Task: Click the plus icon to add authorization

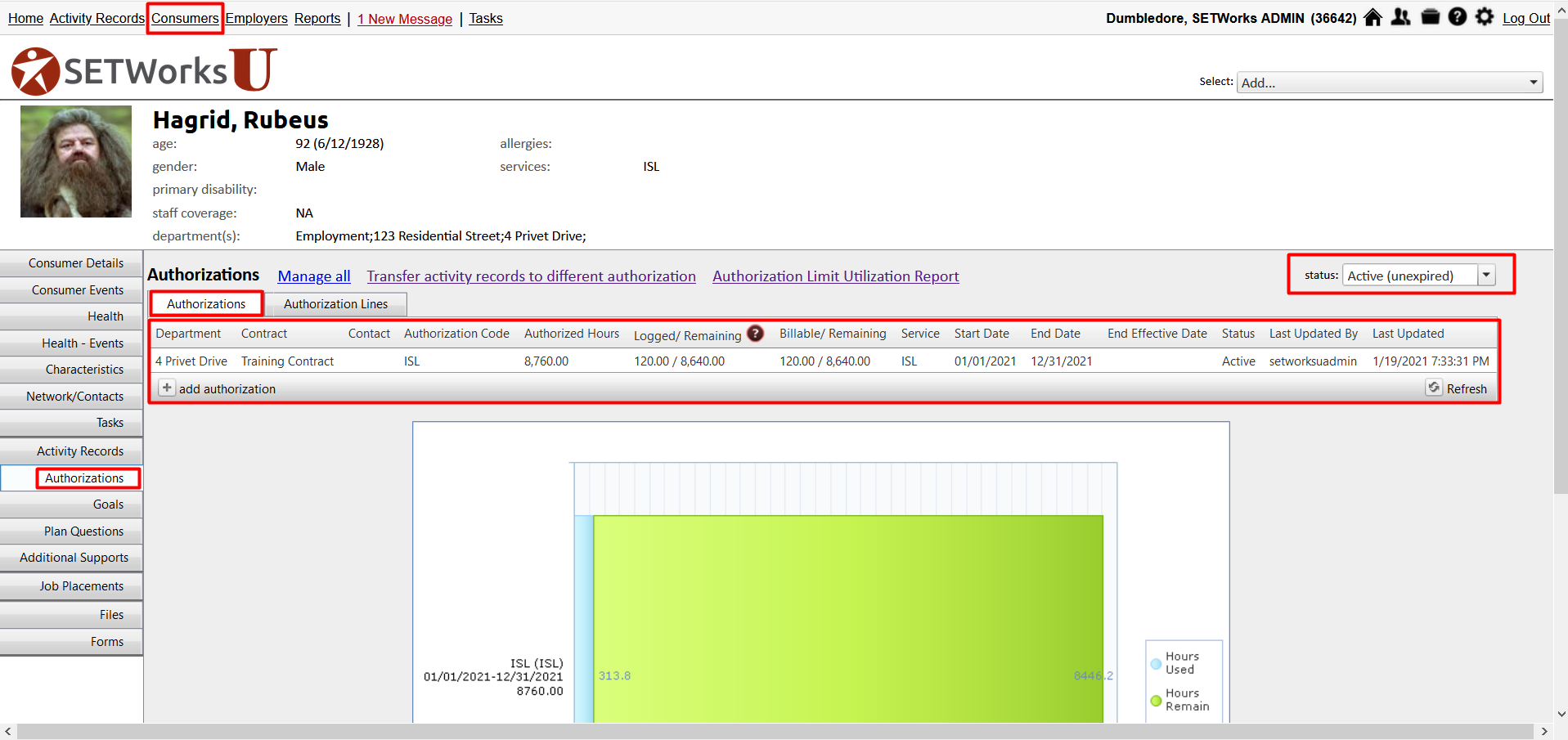Action: (167, 388)
